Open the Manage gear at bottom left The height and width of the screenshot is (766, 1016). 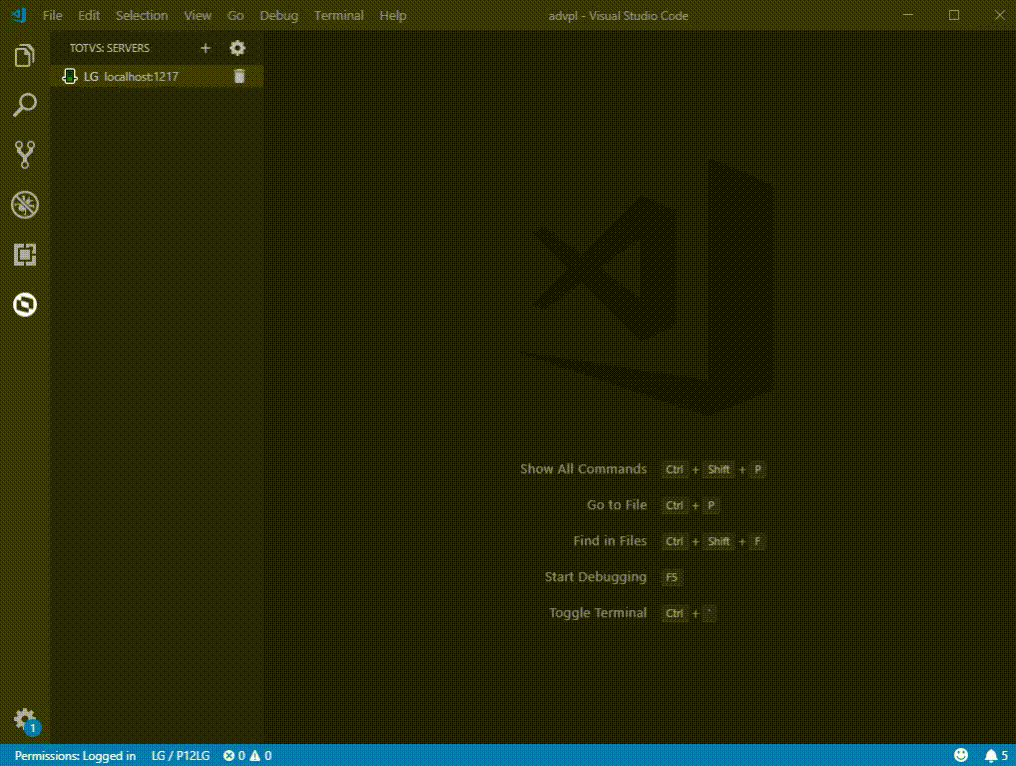click(25, 719)
